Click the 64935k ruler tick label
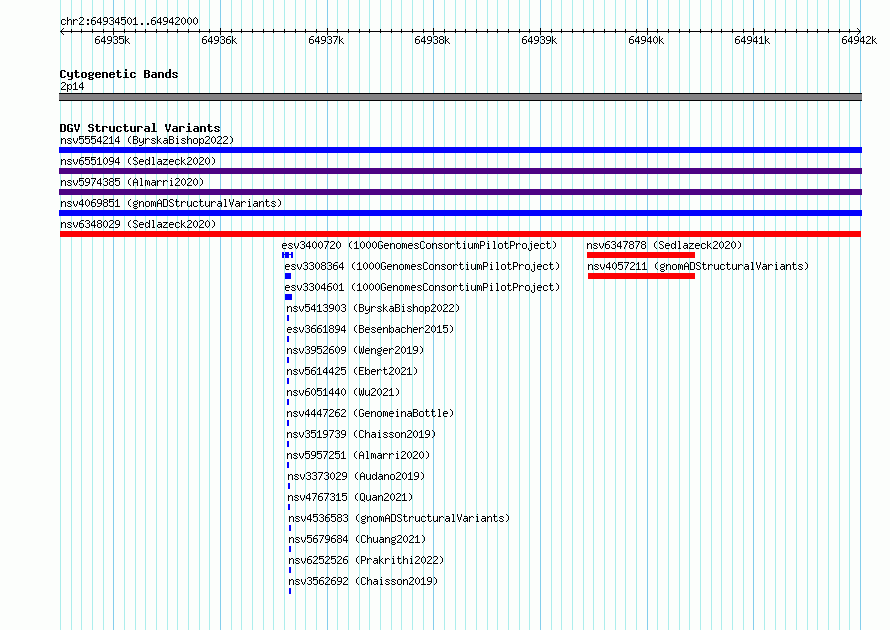The width and height of the screenshot is (890, 630). [x=112, y=40]
